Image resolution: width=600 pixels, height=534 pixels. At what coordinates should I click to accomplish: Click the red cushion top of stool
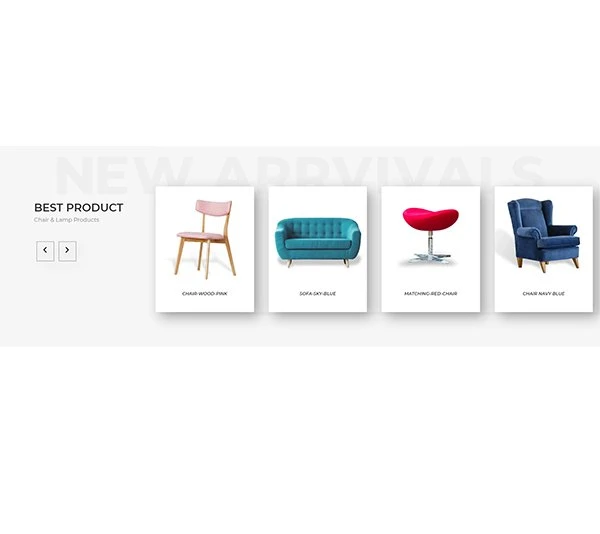(x=430, y=218)
